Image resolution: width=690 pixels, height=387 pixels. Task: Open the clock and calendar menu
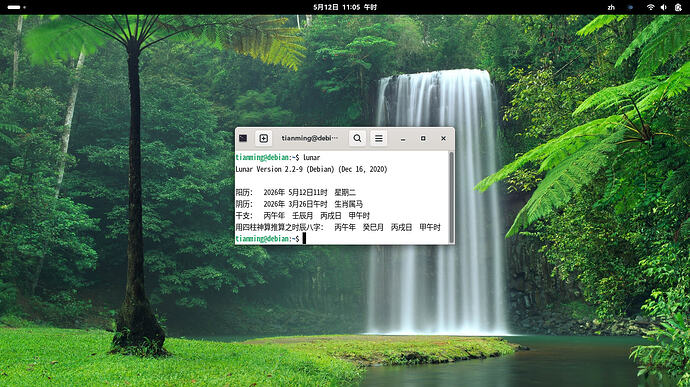pos(345,7)
